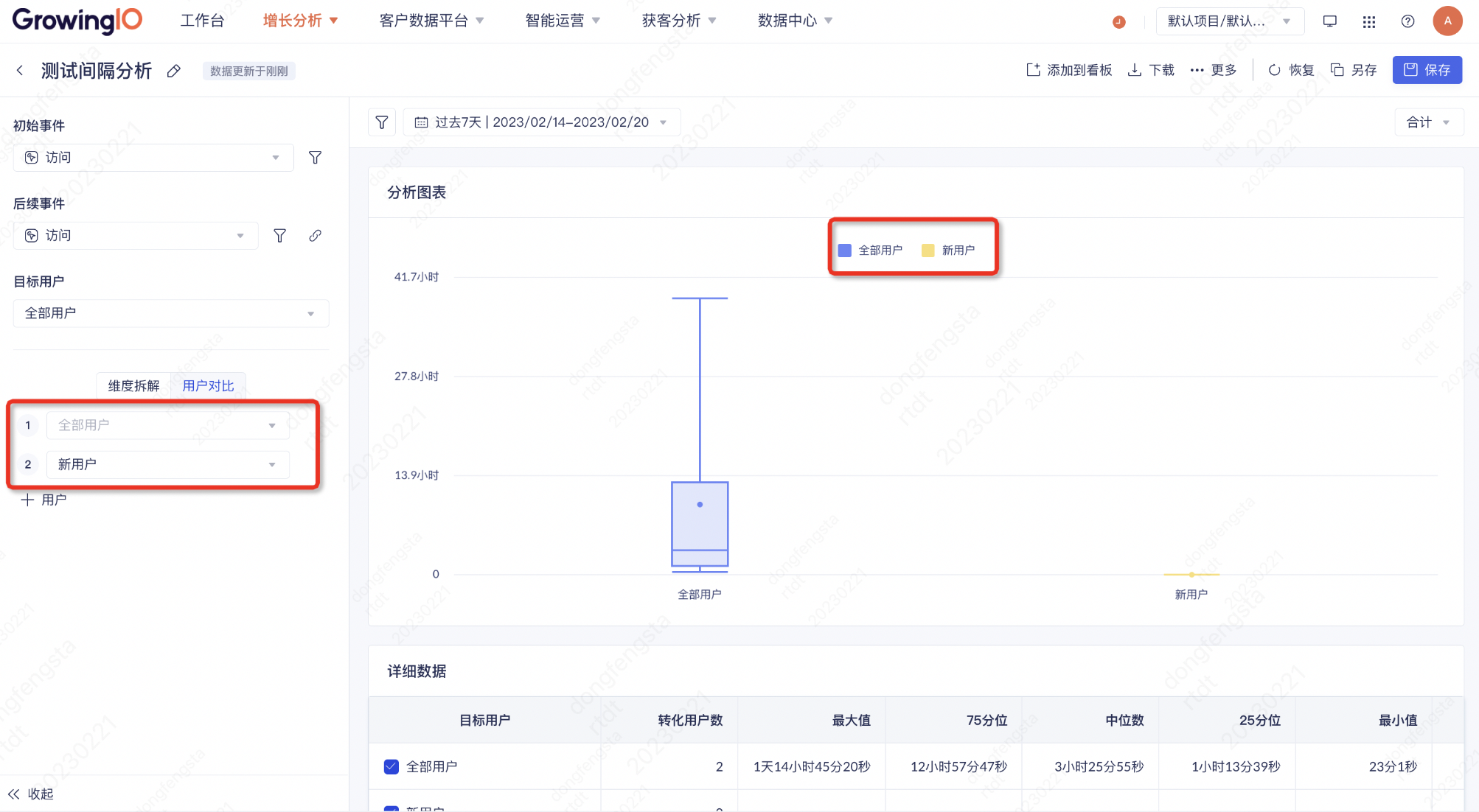The width and height of the screenshot is (1479, 812).
Task: Open the 过去7天 date range dropdown
Action: point(542,122)
